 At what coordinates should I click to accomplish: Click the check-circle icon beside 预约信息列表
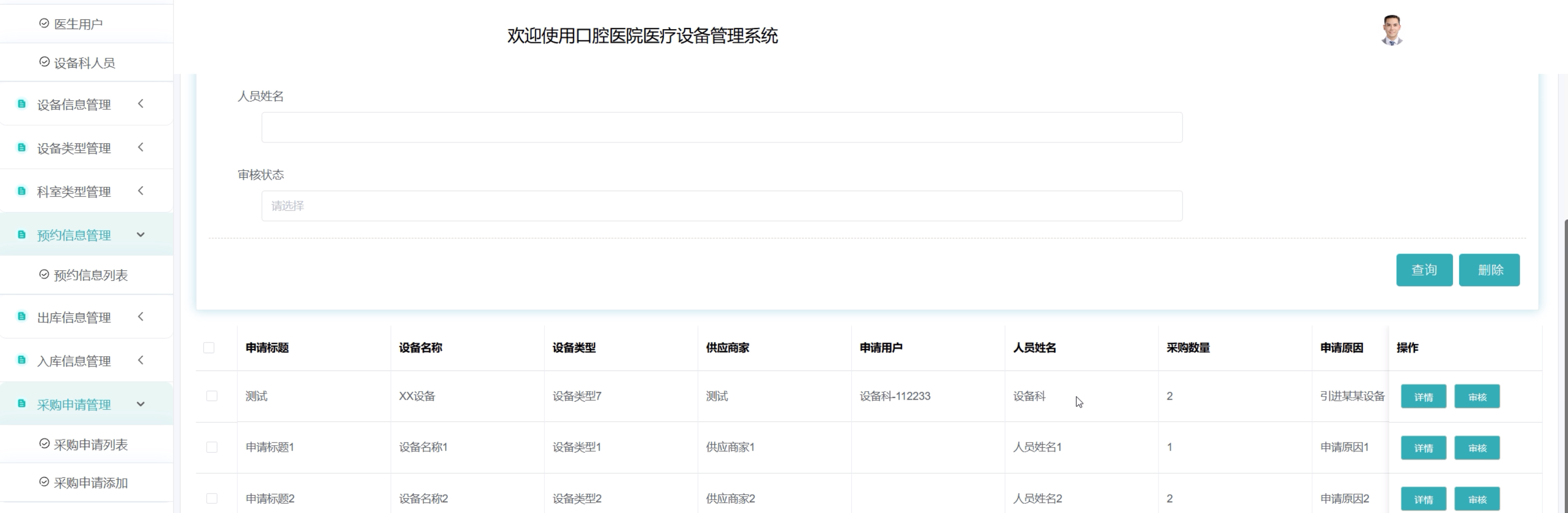pos(44,275)
